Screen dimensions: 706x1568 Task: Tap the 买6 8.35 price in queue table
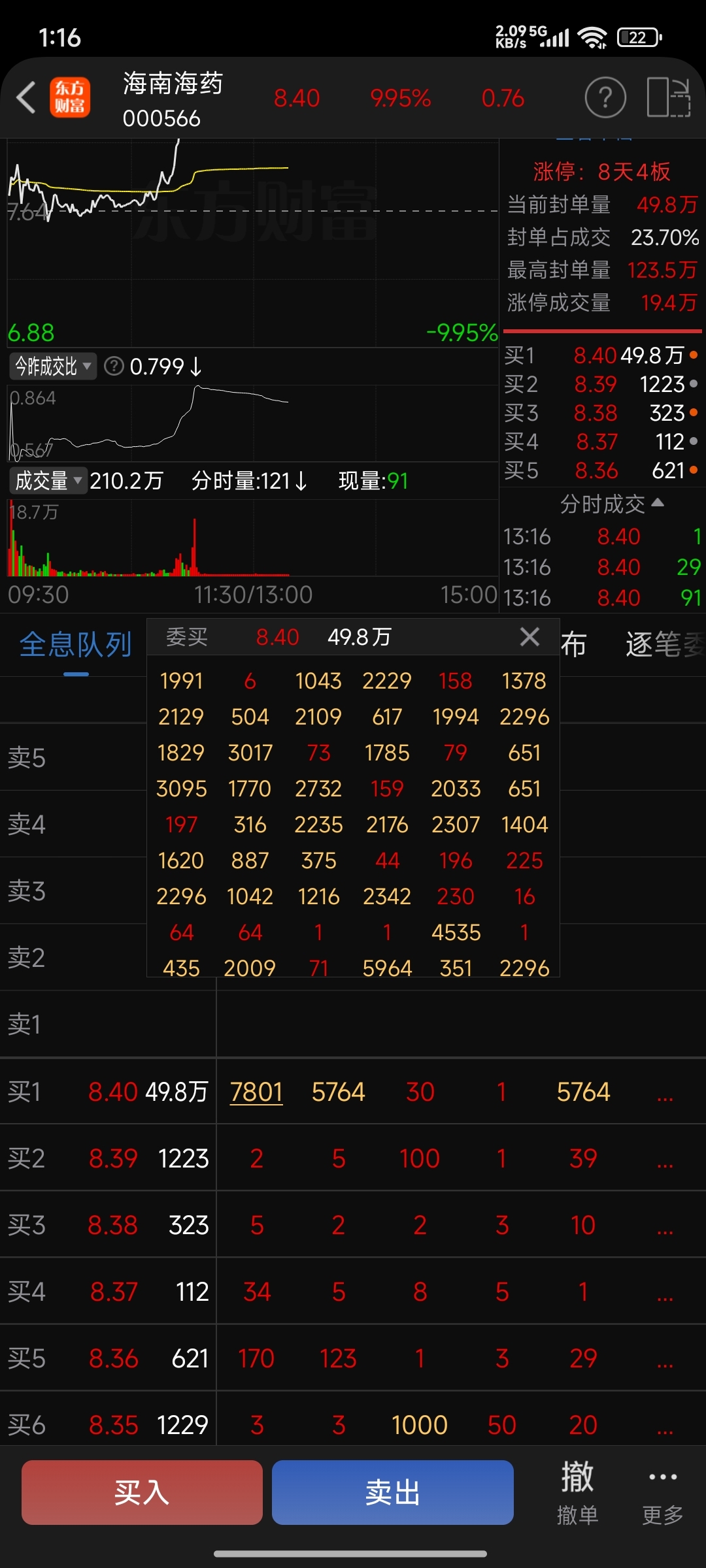113,1426
